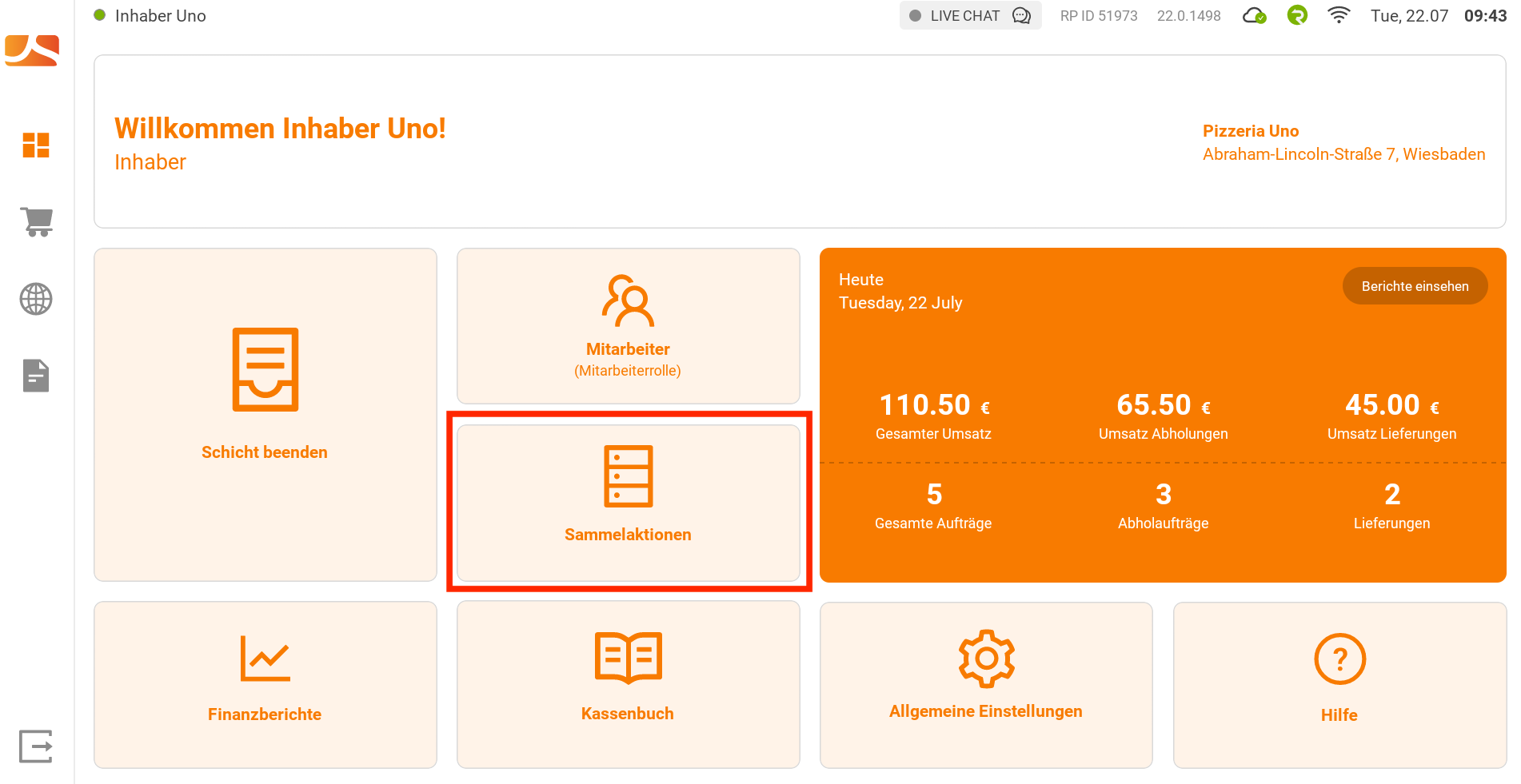Open the Hilfe question mark tile
This screenshot has height=784, width=1521.
1339,685
